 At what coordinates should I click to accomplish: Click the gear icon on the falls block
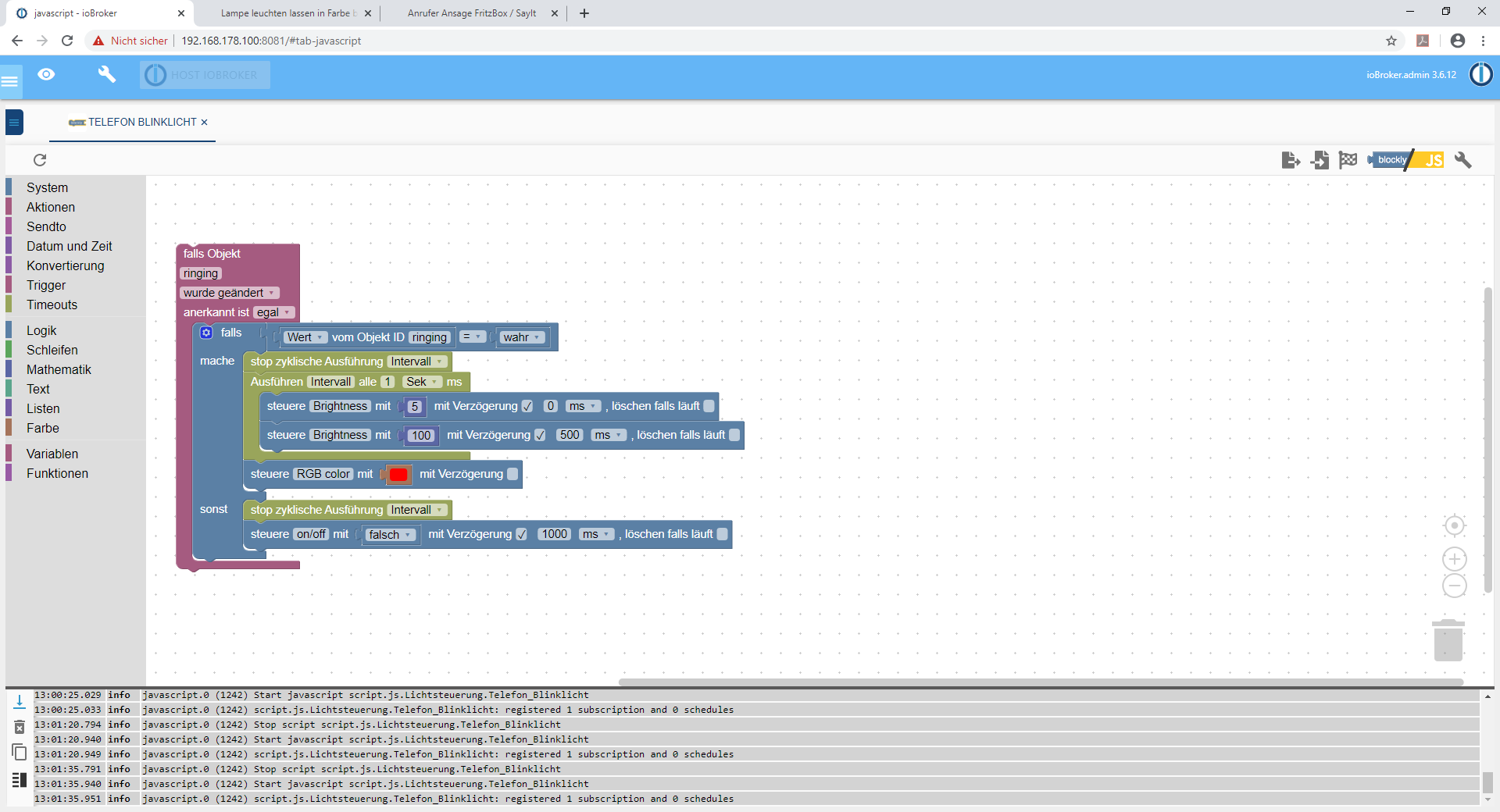(206, 333)
